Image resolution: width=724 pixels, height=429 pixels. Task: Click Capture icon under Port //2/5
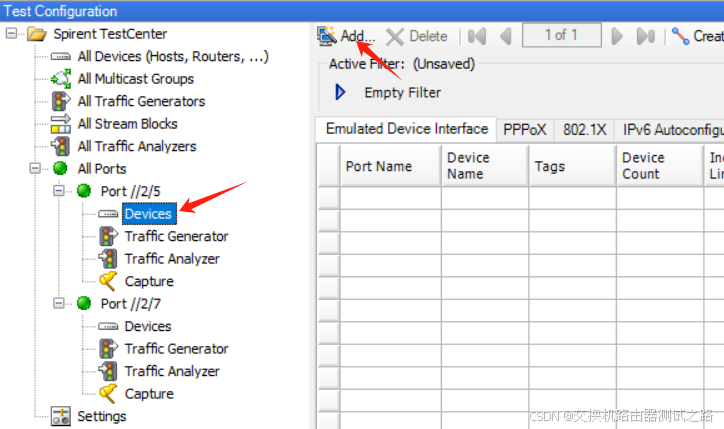(108, 281)
